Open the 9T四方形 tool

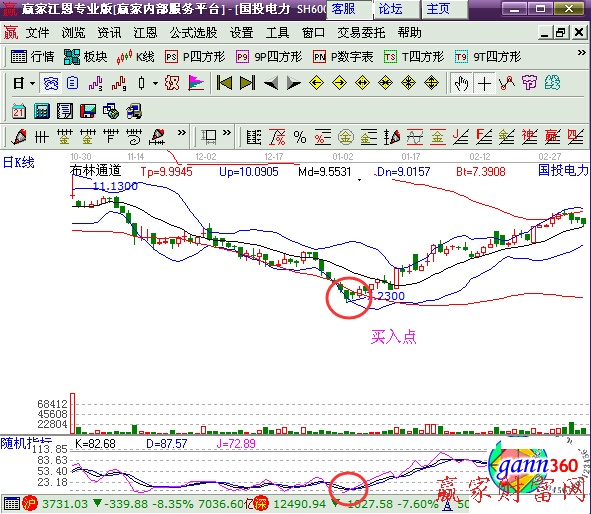pyautogui.click(x=488, y=57)
